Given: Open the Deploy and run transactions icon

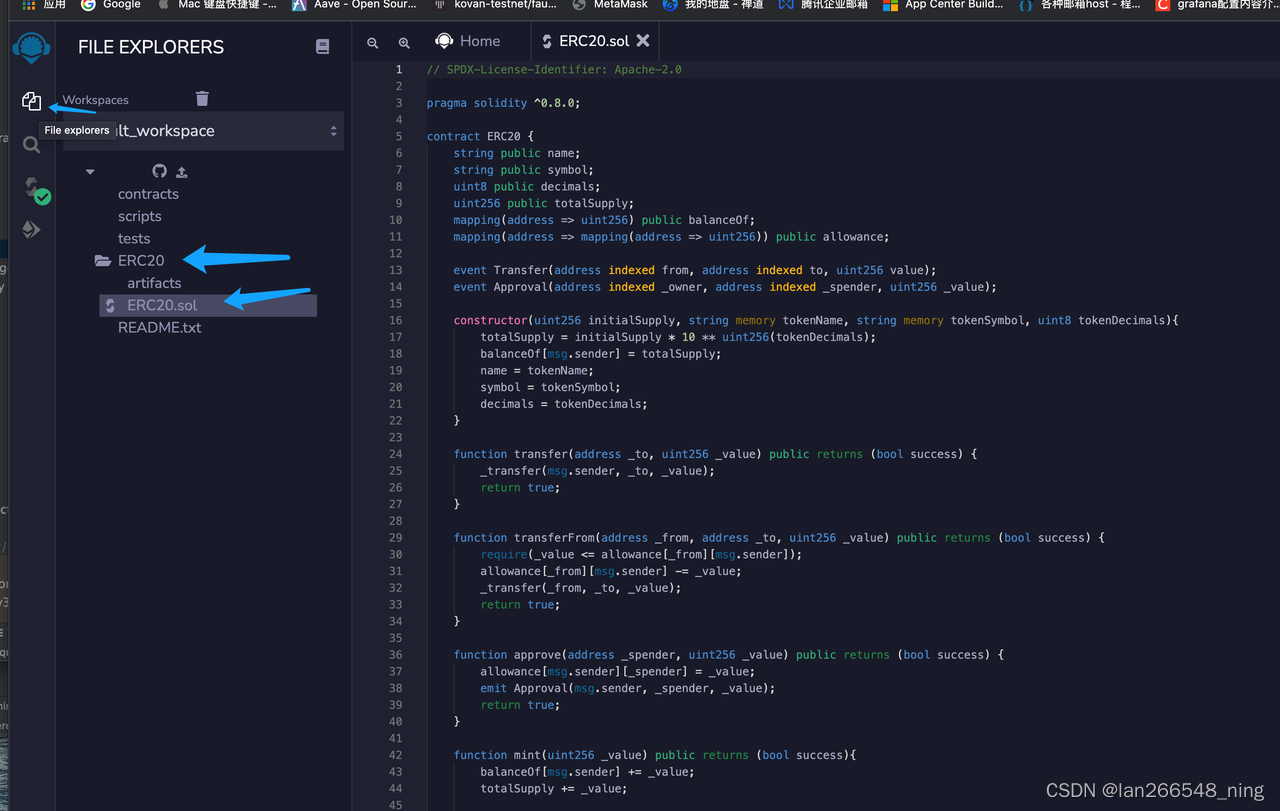Looking at the screenshot, I should coord(31,229).
